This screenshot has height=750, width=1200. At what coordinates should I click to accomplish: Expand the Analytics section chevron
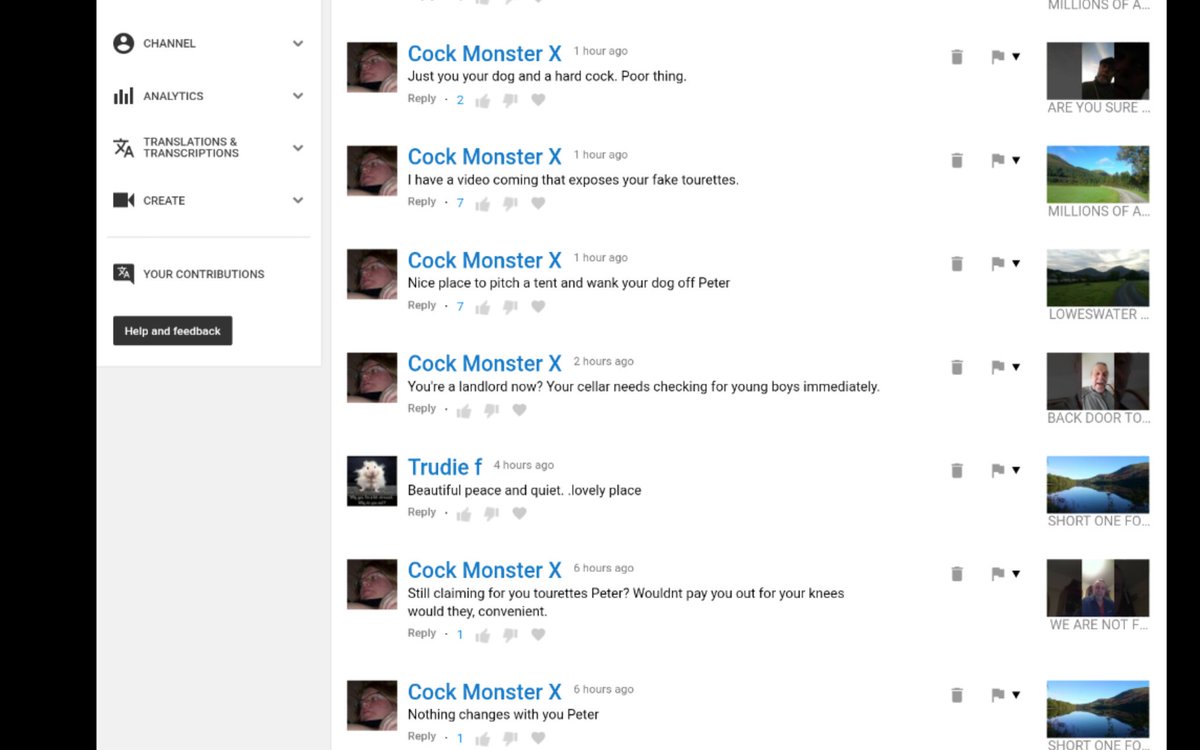[298, 96]
